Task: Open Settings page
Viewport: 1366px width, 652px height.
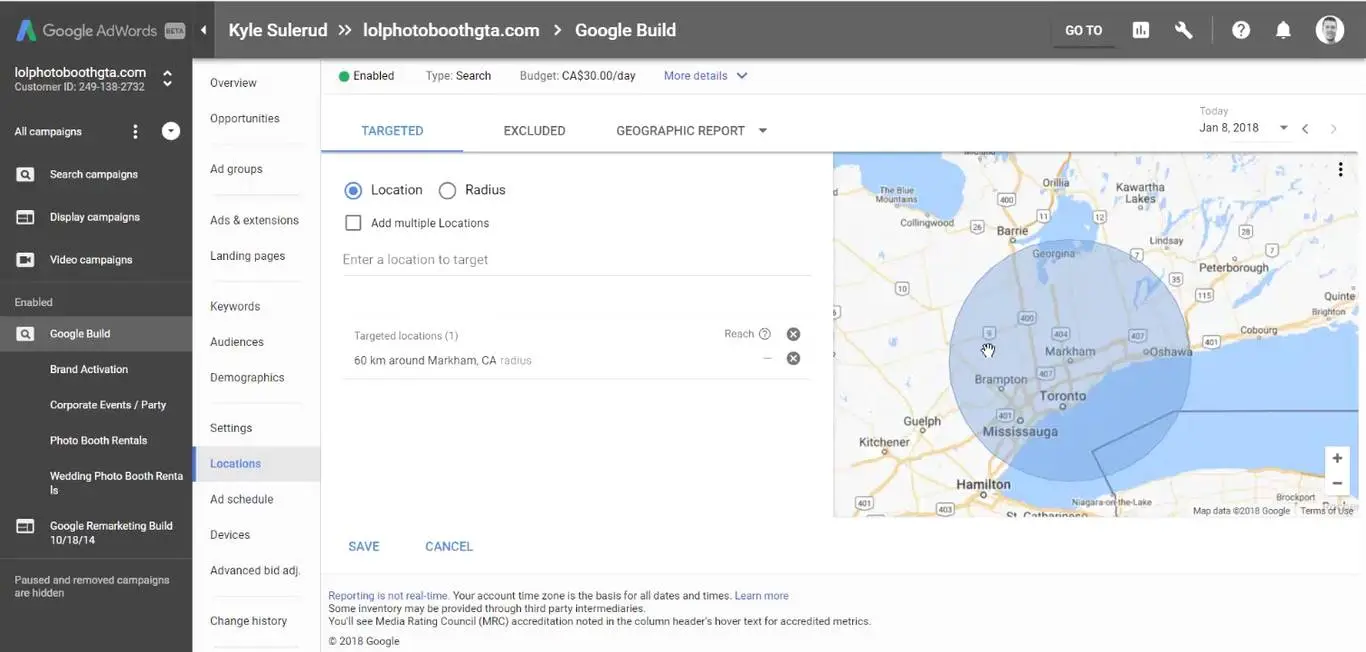Action: click(x=231, y=428)
